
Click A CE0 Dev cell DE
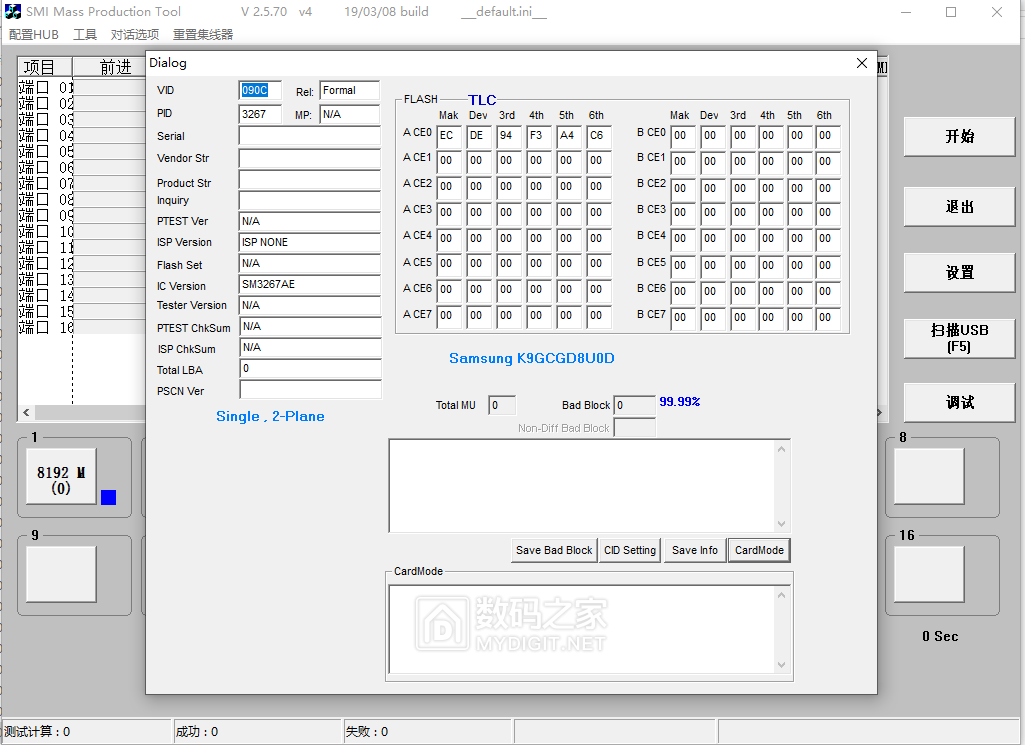(x=479, y=136)
